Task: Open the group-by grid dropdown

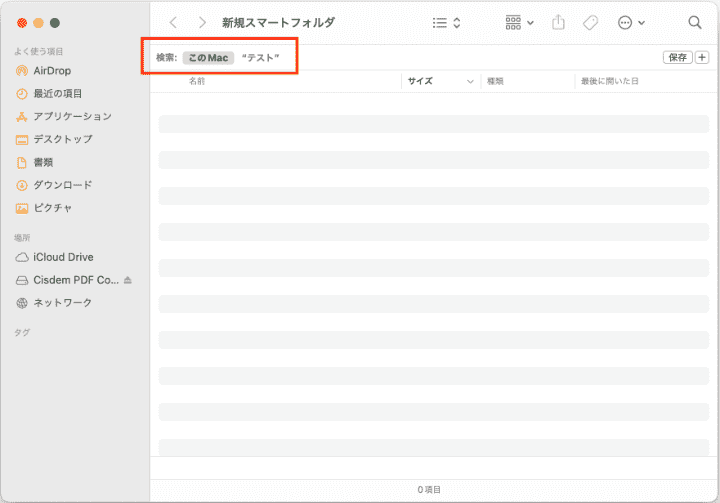Action: tap(519, 22)
